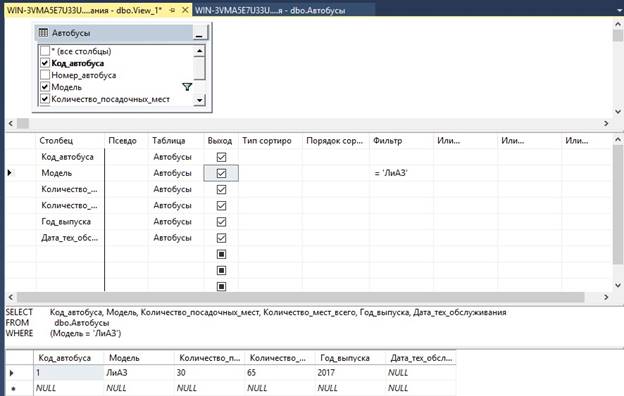The image size is (624, 396).
Task: Select first result row via its arrow
Action: pos(12,373)
